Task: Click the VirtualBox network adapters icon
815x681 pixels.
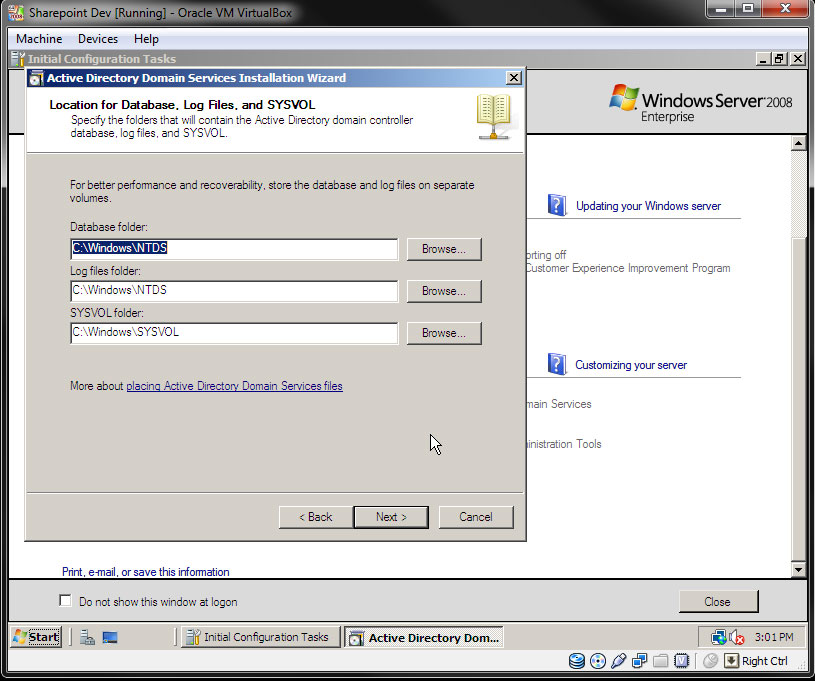Action: [x=639, y=661]
